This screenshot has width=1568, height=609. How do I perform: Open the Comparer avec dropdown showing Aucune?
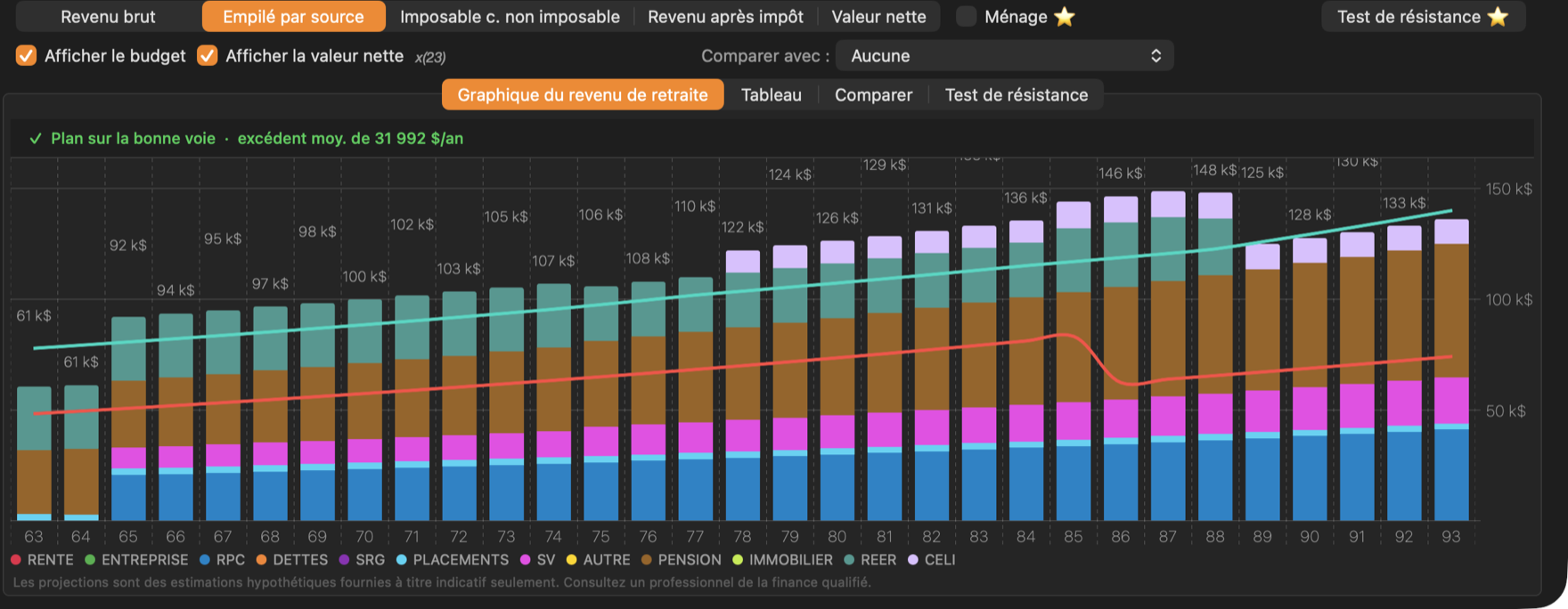point(1005,56)
